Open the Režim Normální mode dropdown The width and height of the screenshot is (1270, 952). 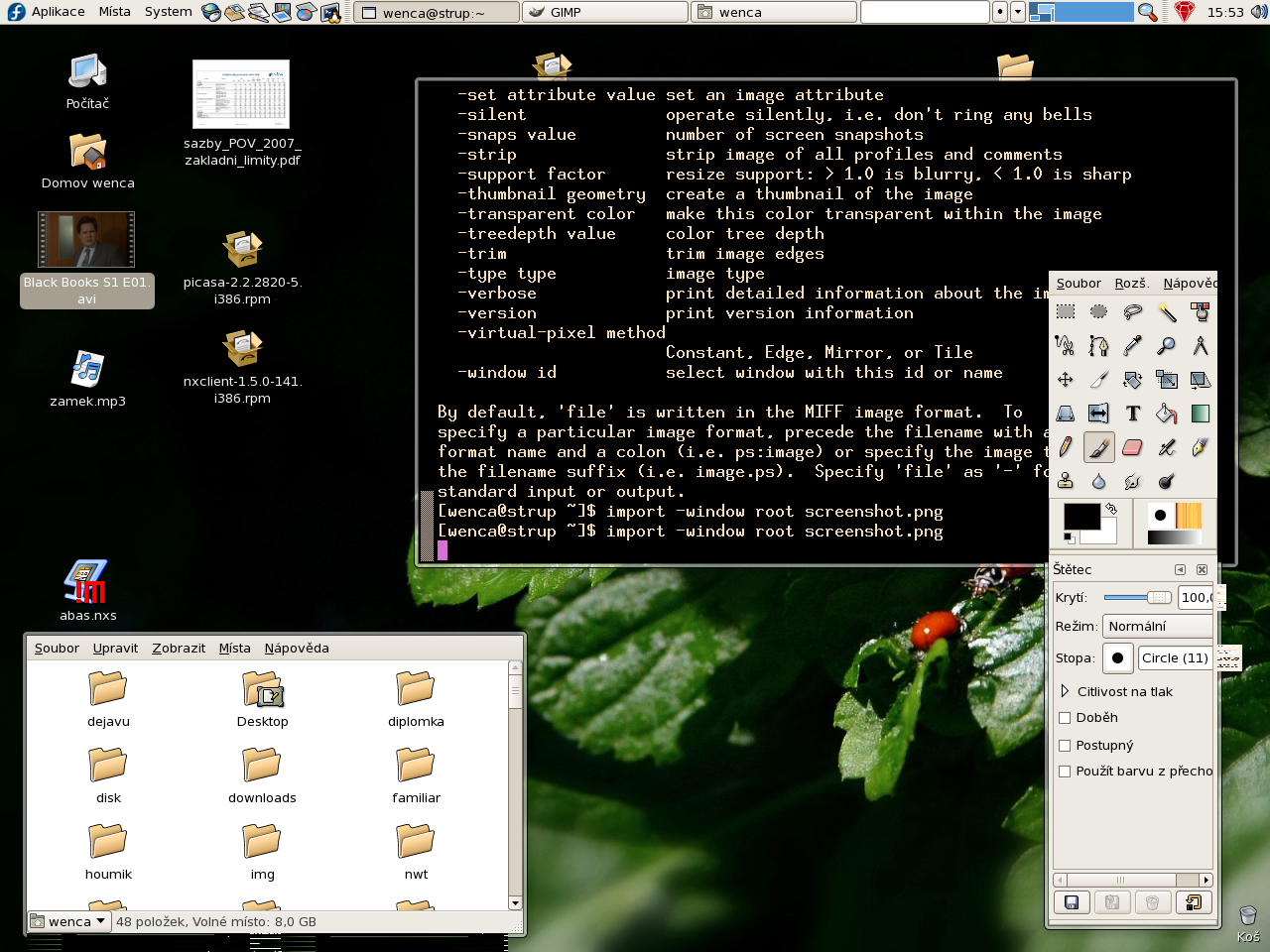[x=1157, y=627]
